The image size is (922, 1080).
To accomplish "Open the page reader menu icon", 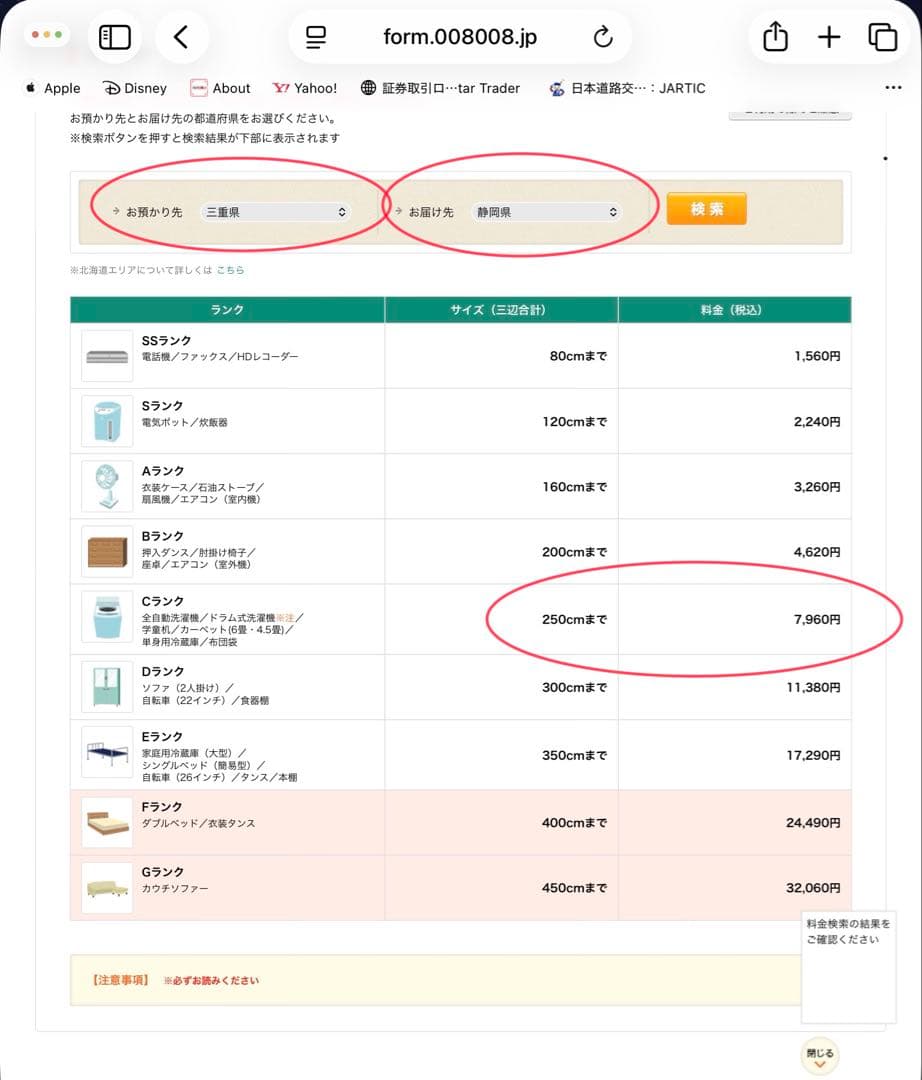I will point(317,37).
